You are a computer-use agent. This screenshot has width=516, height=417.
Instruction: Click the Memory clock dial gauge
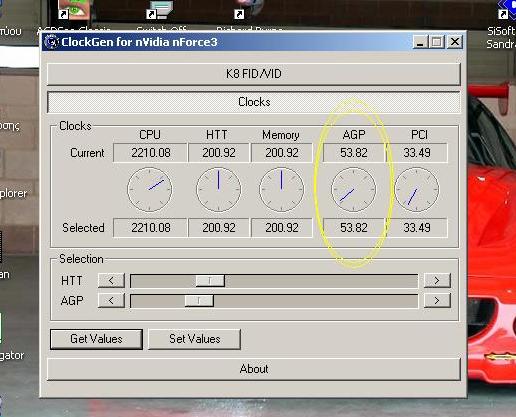[282, 189]
